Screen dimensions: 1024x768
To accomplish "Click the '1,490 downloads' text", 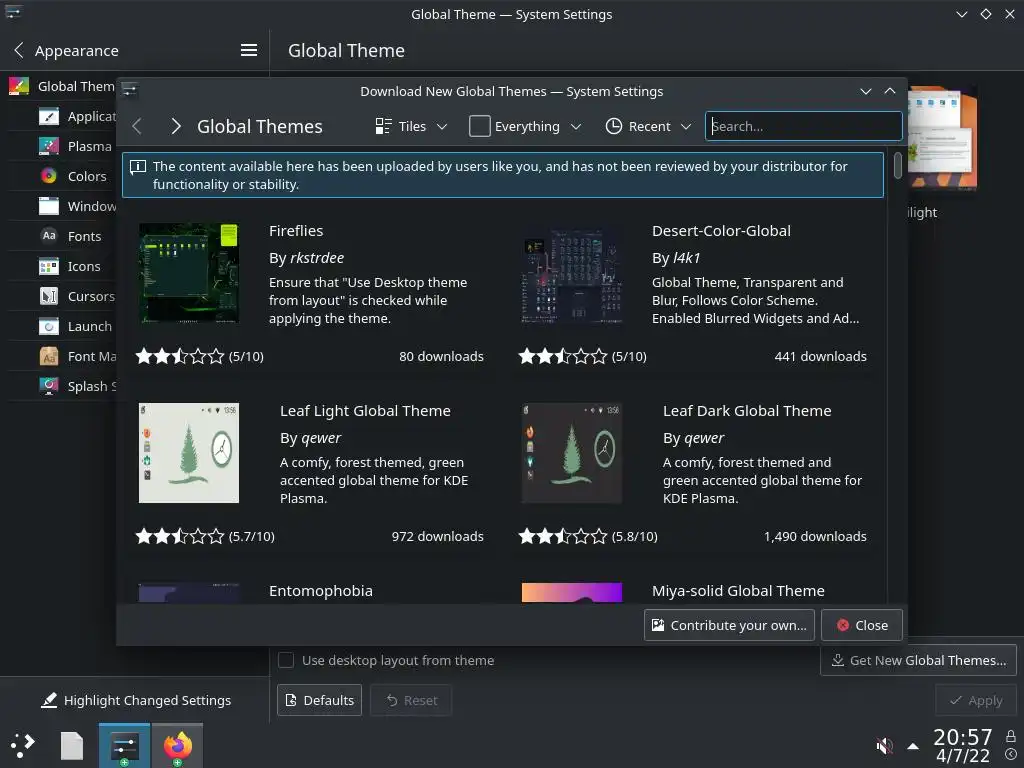I will click(x=815, y=536).
